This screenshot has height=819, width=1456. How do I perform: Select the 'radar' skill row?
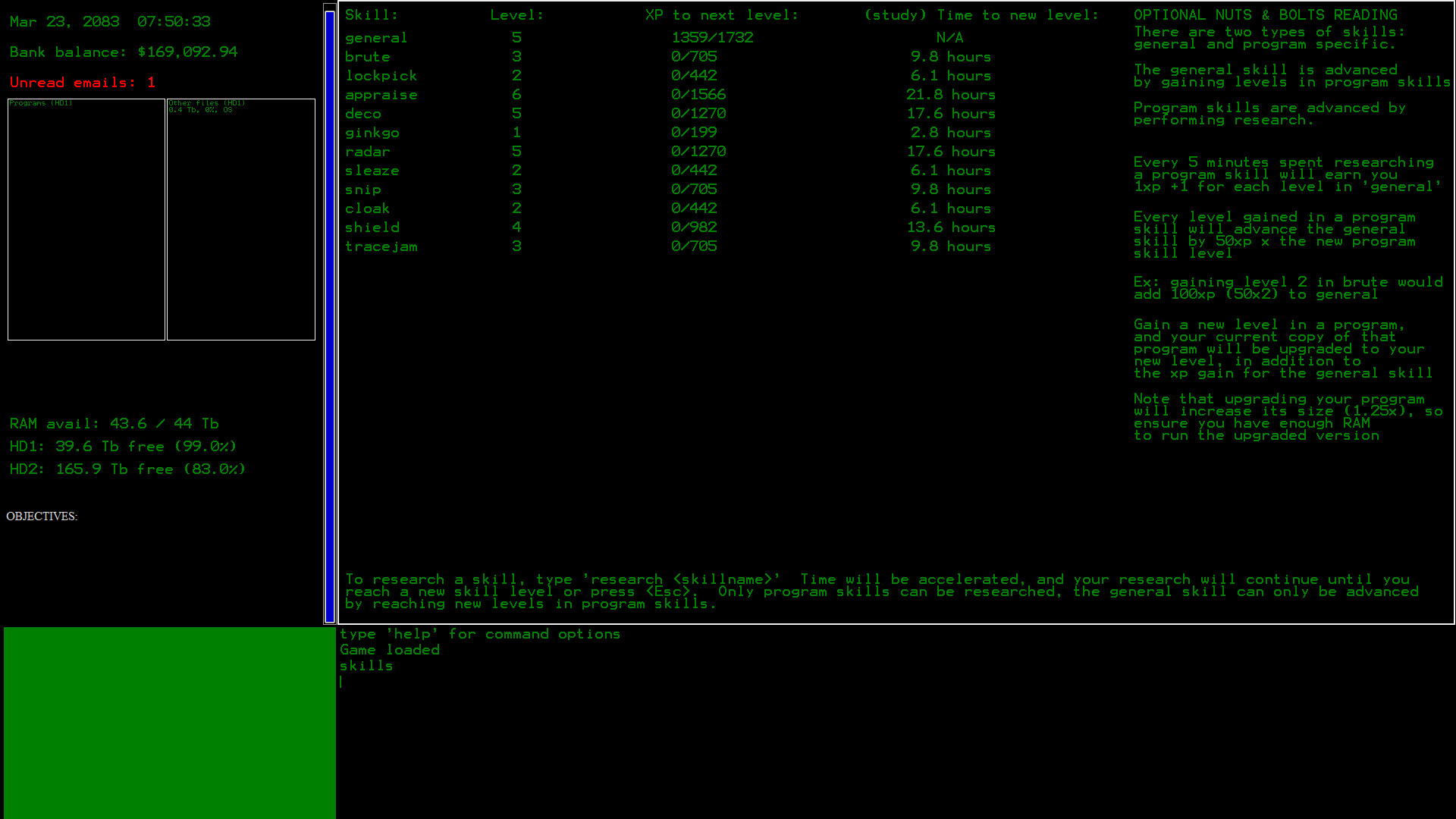(x=368, y=151)
